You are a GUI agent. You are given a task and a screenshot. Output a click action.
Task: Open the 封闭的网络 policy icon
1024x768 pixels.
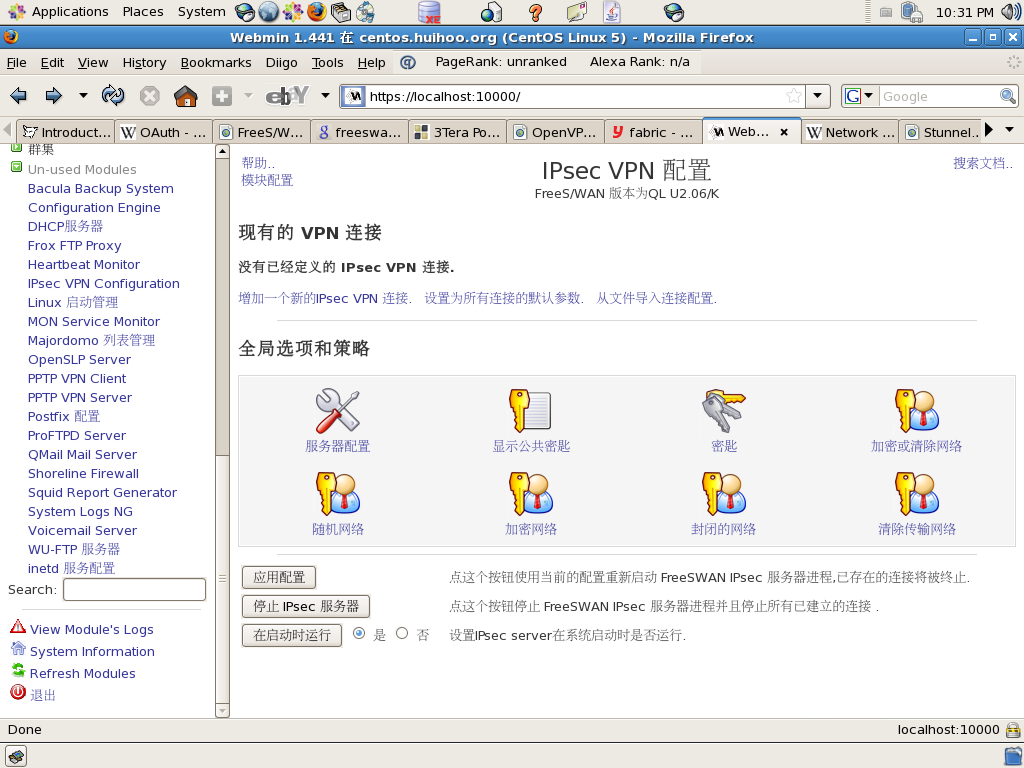pyautogui.click(x=723, y=493)
